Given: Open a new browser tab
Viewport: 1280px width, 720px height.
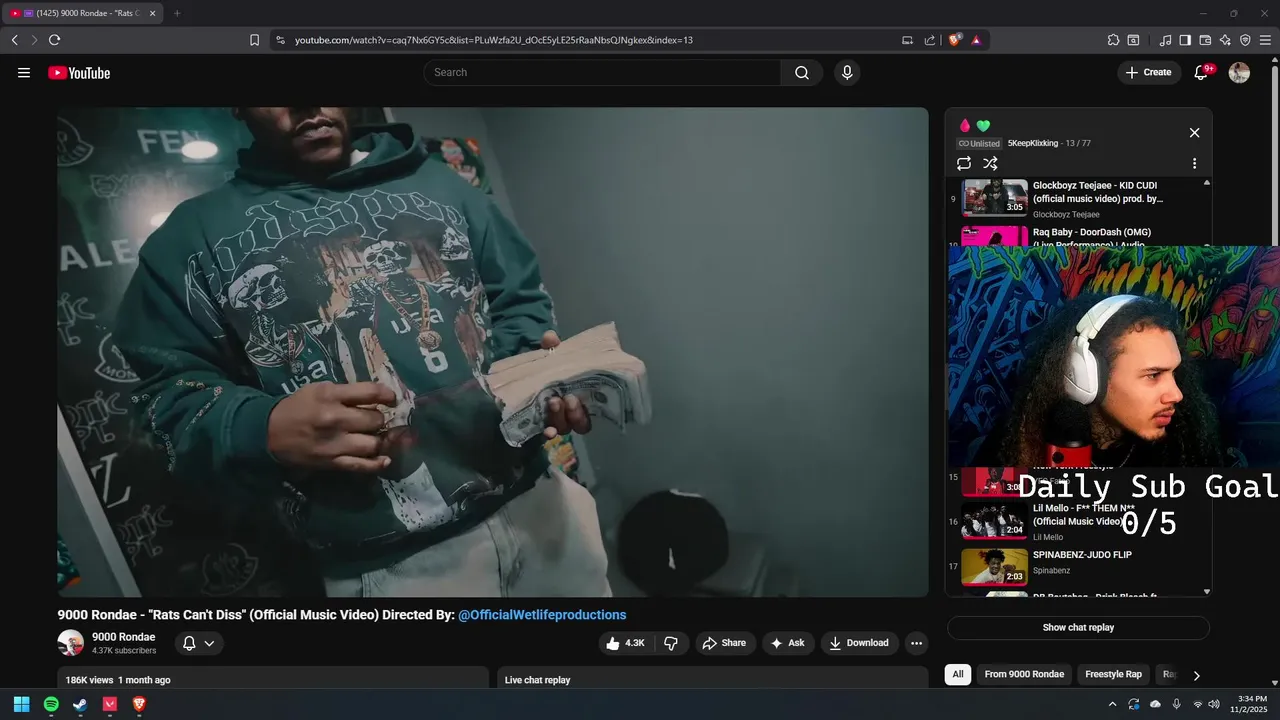Looking at the screenshot, I should click(177, 13).
